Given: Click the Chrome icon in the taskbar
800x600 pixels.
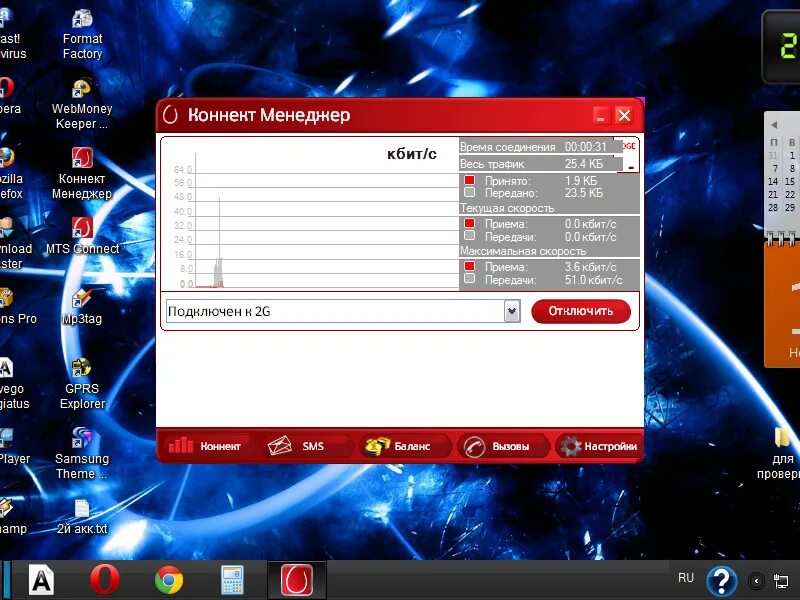Looking at the screenshot, I should (169, 580).
